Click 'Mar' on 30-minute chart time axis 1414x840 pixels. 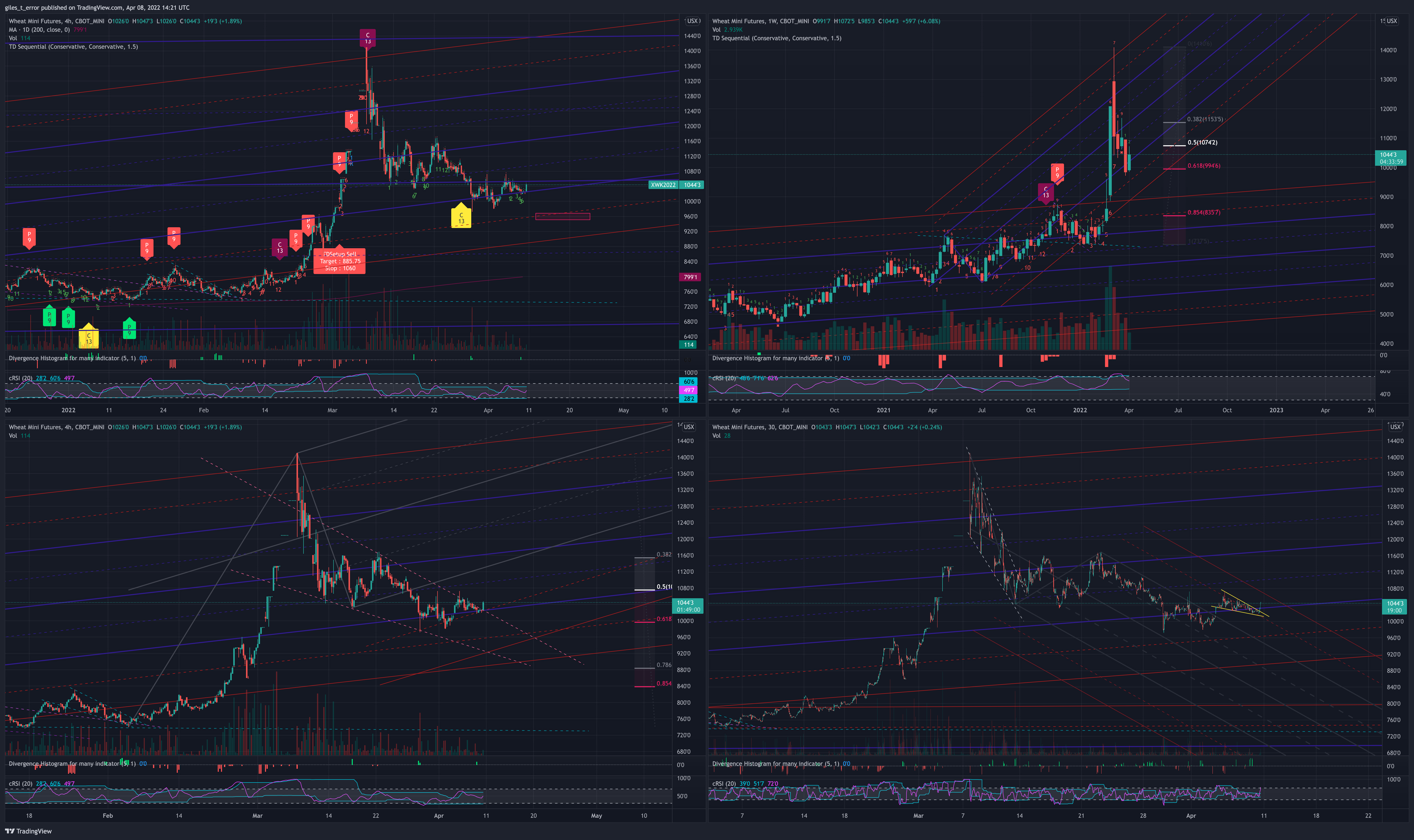tap(918, 816)
